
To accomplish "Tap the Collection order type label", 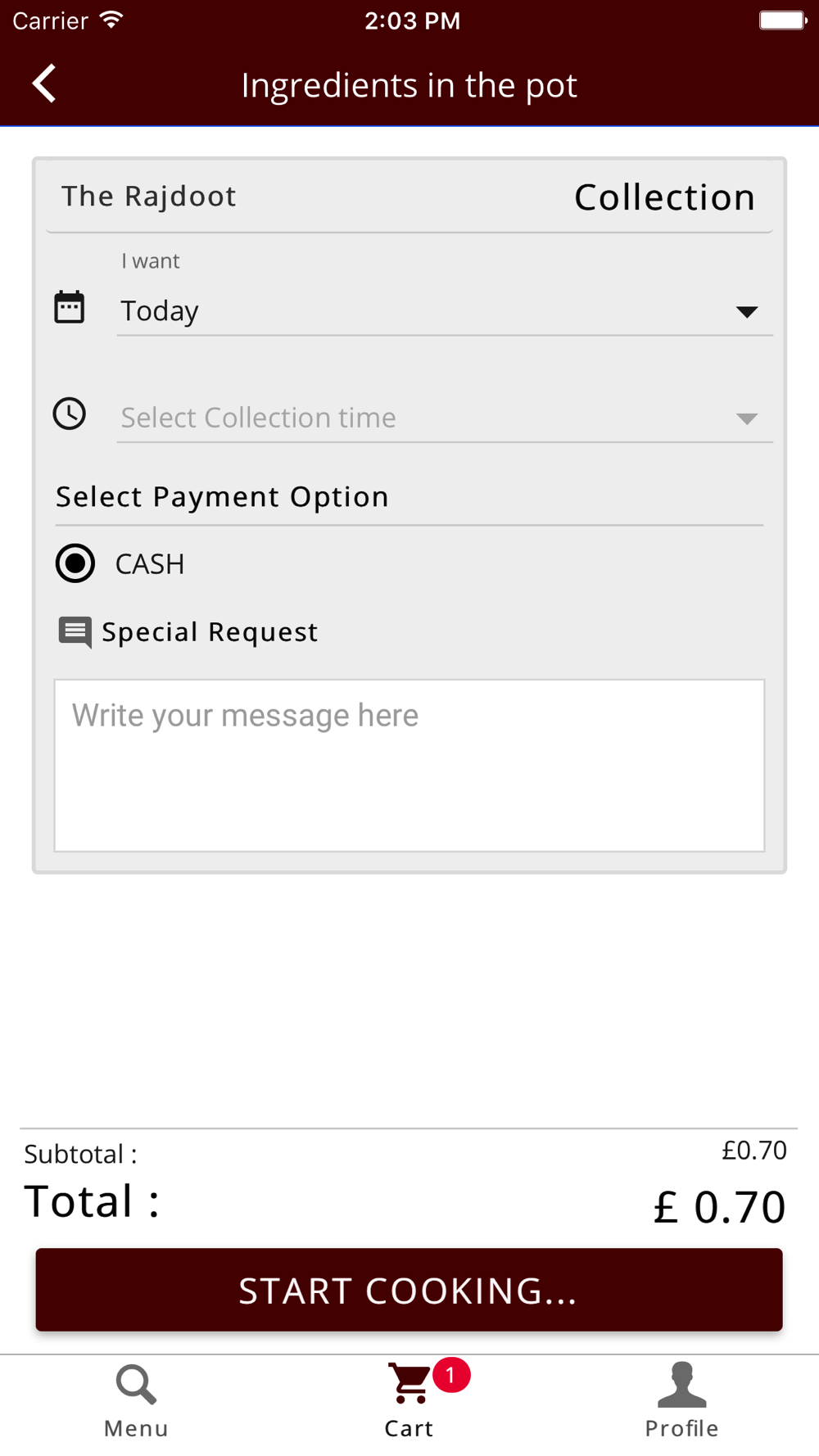I will point(664,197).
